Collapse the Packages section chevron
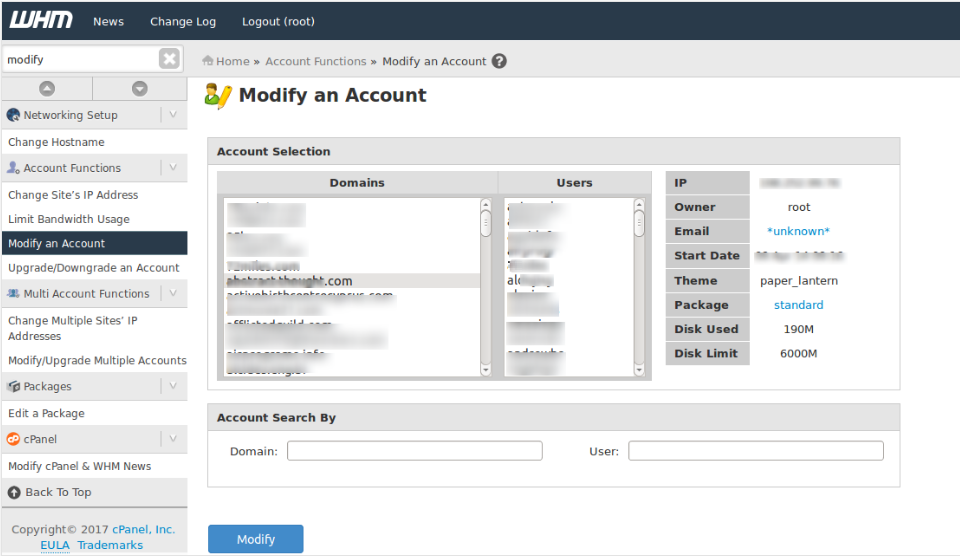 (x=172, y=386)
